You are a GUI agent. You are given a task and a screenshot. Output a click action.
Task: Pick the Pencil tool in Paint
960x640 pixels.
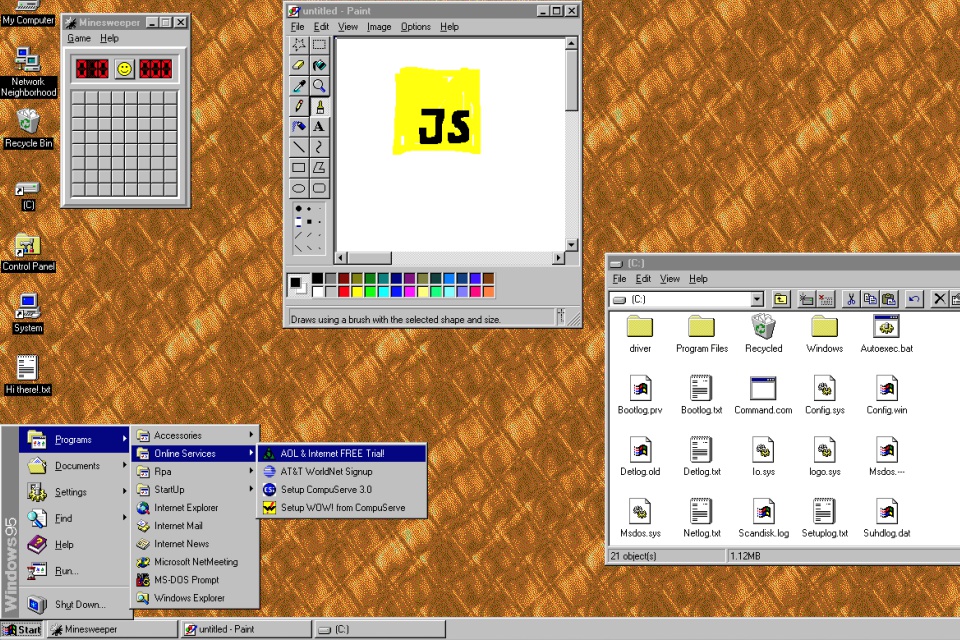point(299,106)
